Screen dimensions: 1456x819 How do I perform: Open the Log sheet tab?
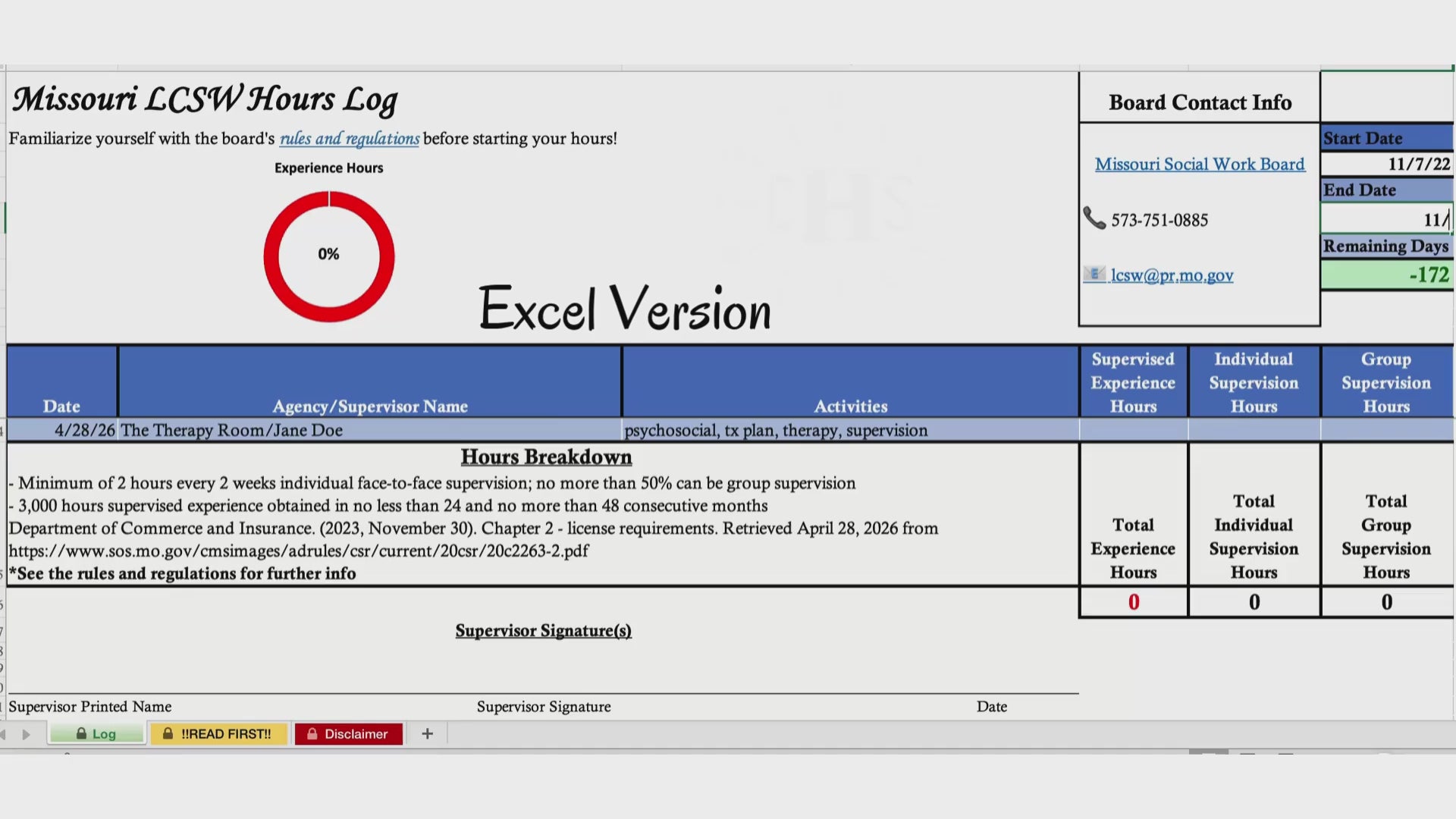coord(96,733)
